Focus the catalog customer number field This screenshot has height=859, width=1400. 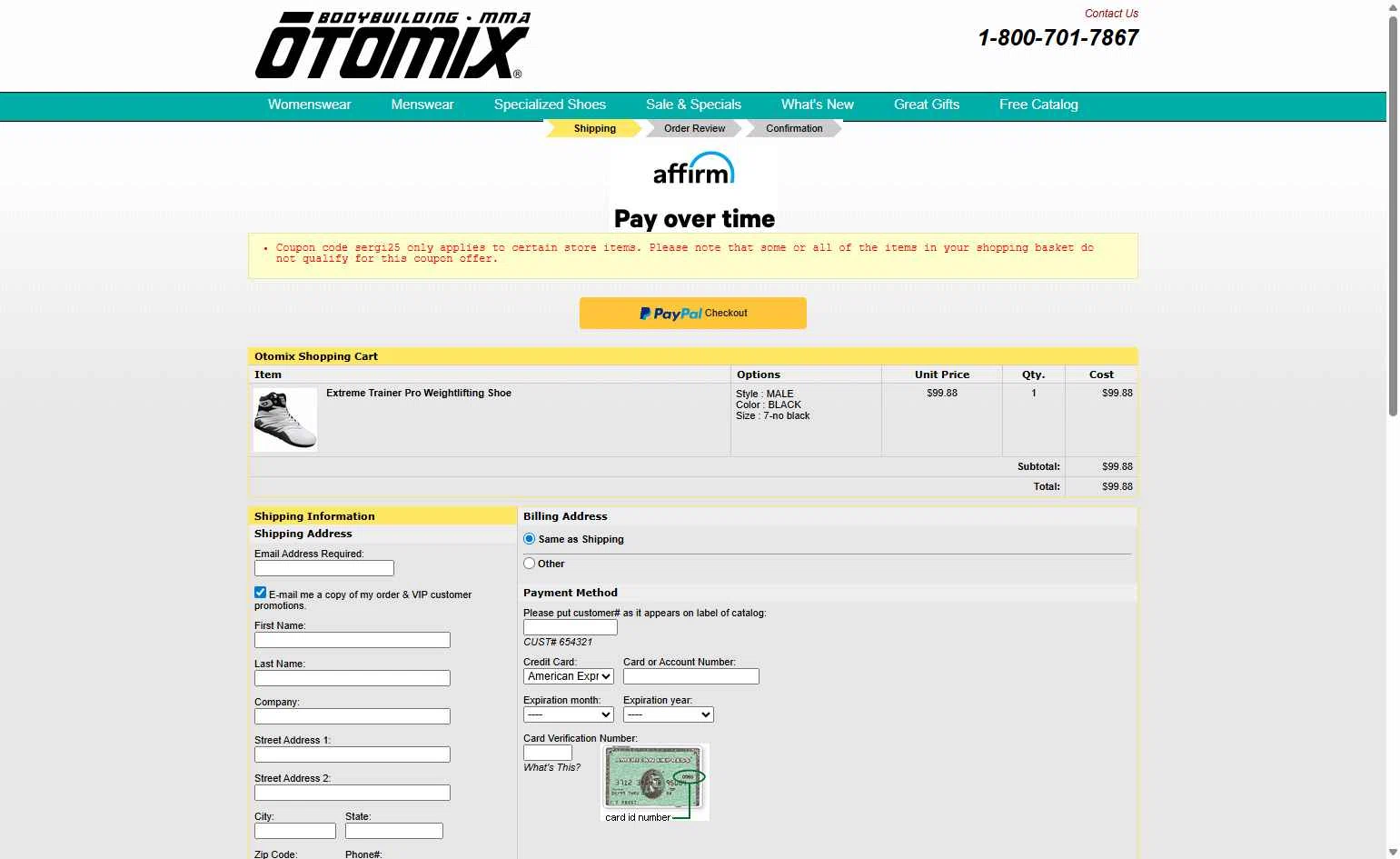click(571, 627)
